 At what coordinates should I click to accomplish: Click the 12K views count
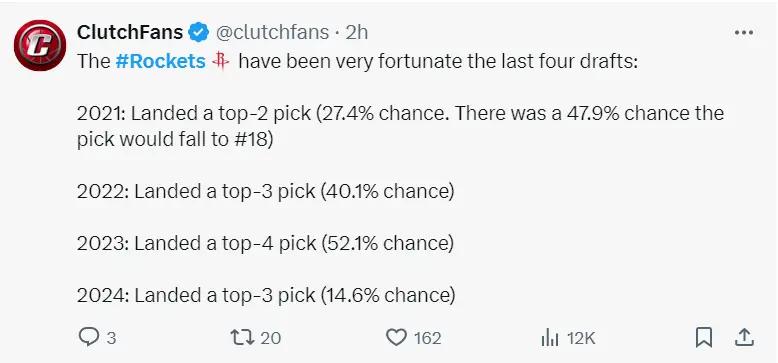pos(581,338)
